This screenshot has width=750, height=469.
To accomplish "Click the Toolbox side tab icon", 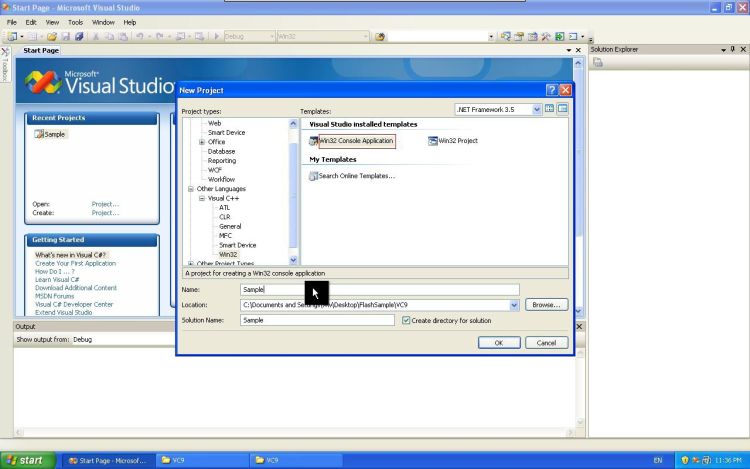I will [x=5, y=52].
